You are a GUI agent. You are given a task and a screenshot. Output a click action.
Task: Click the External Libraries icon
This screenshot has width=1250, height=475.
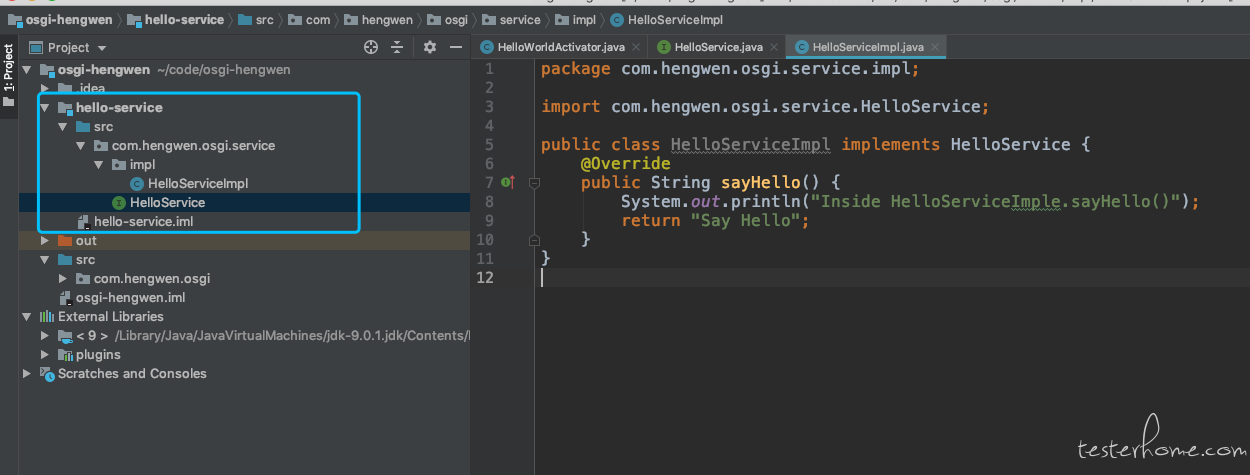pos(47,316)
